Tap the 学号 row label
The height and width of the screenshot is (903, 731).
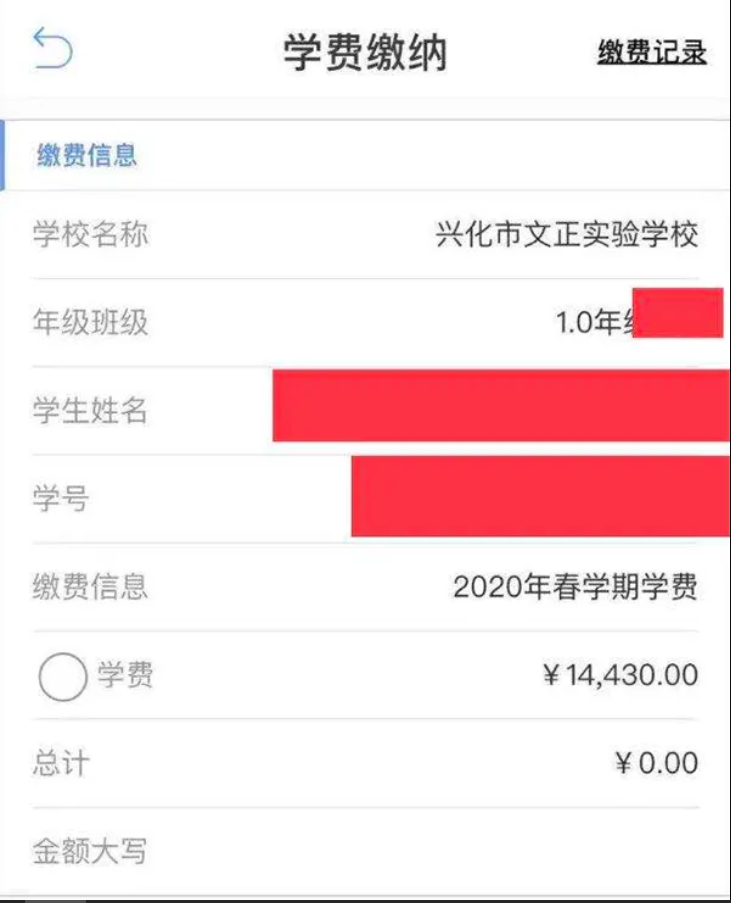pos(60,497)
